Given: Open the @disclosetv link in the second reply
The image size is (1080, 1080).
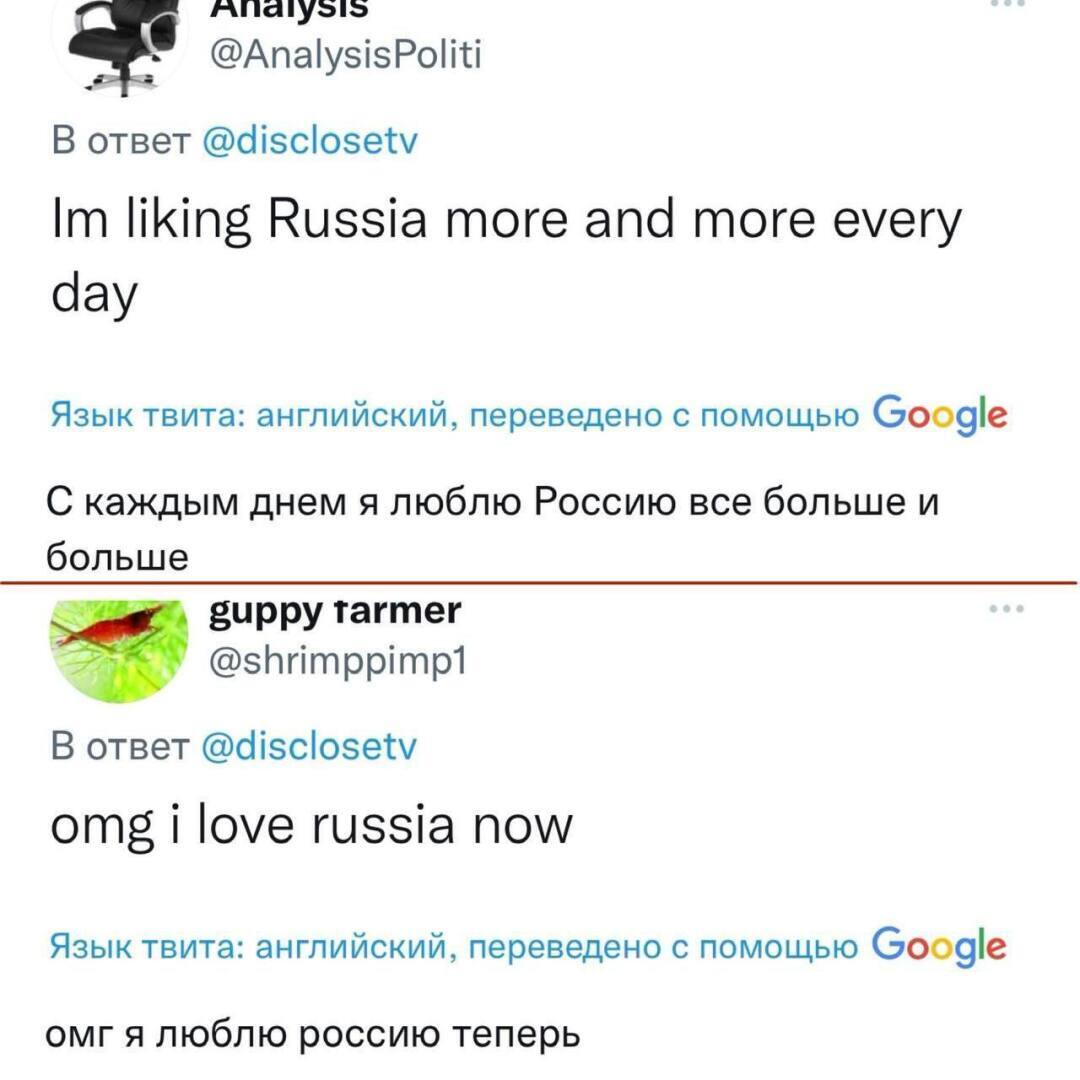Looking at the screenshot, I should tap(310, 745).
